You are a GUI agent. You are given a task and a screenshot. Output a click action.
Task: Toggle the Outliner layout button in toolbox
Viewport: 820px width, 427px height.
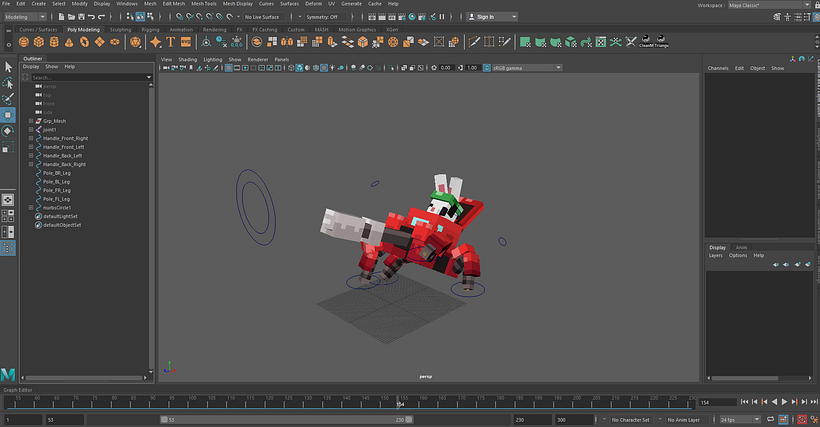8,248
